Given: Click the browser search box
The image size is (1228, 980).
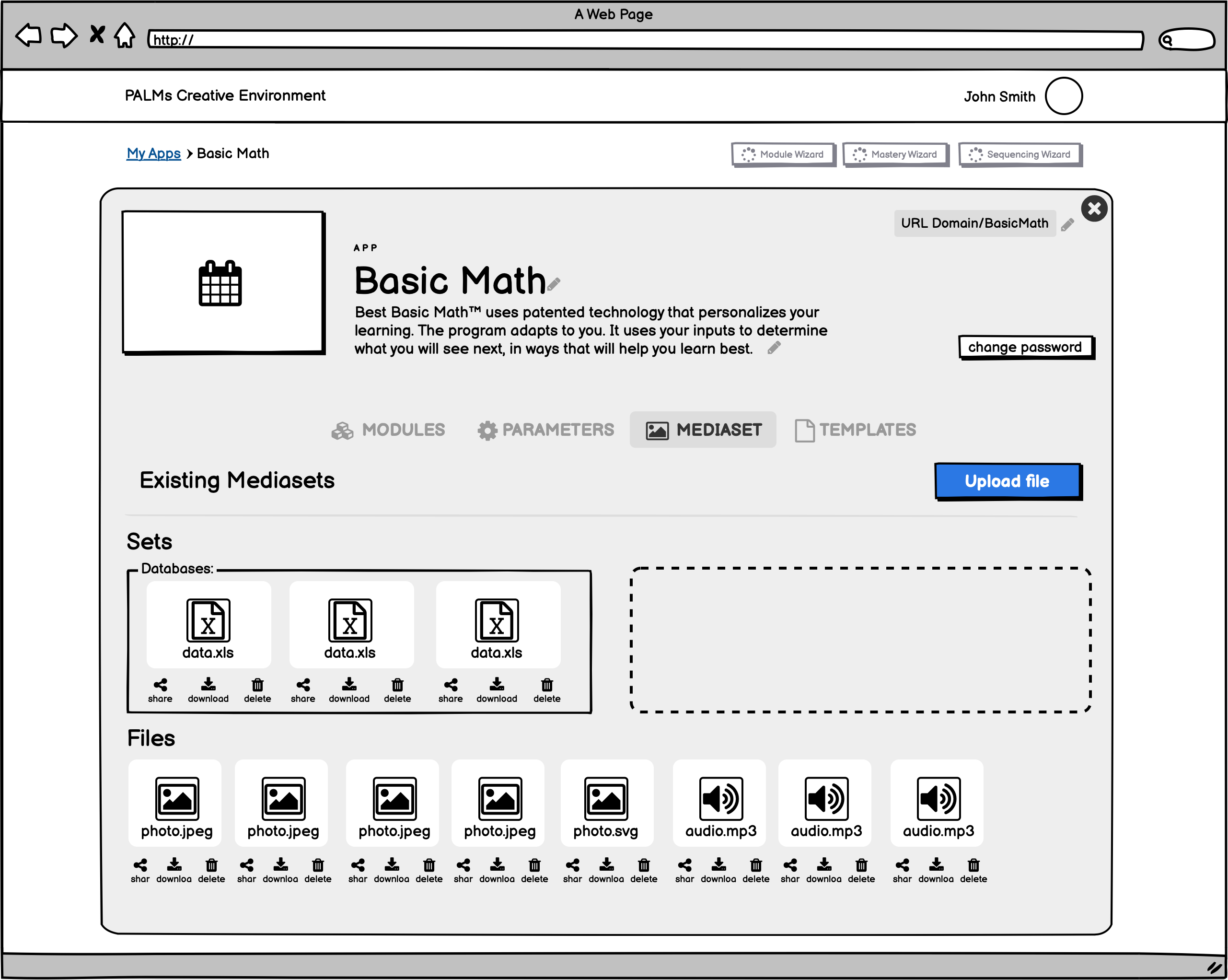Looking at the screenshot, I should (1187, 39).
